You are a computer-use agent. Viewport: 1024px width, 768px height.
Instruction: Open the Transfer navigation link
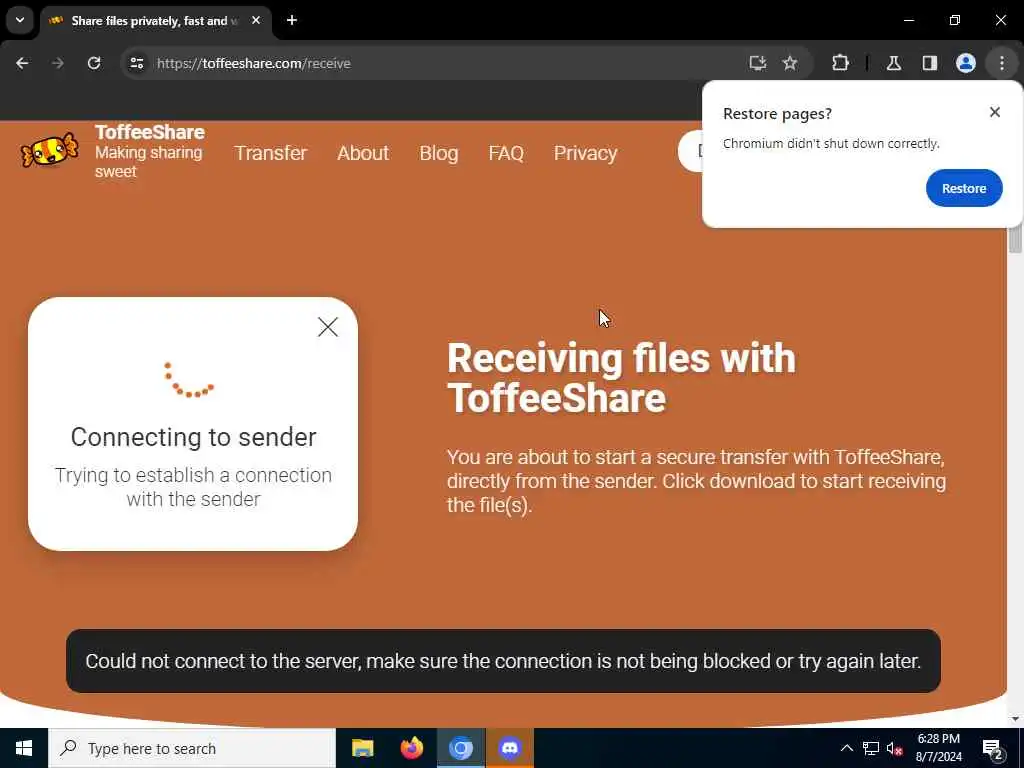click(270, 153)
